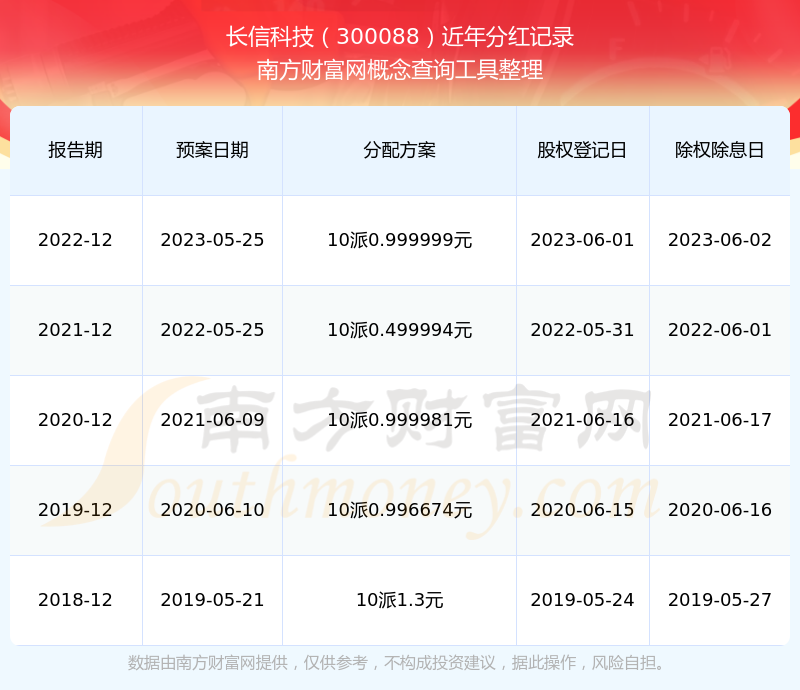This screenshot has width=800, height=690.
Task: Select proposal date 2021-06-09
Action: click(x=212, y=420)
